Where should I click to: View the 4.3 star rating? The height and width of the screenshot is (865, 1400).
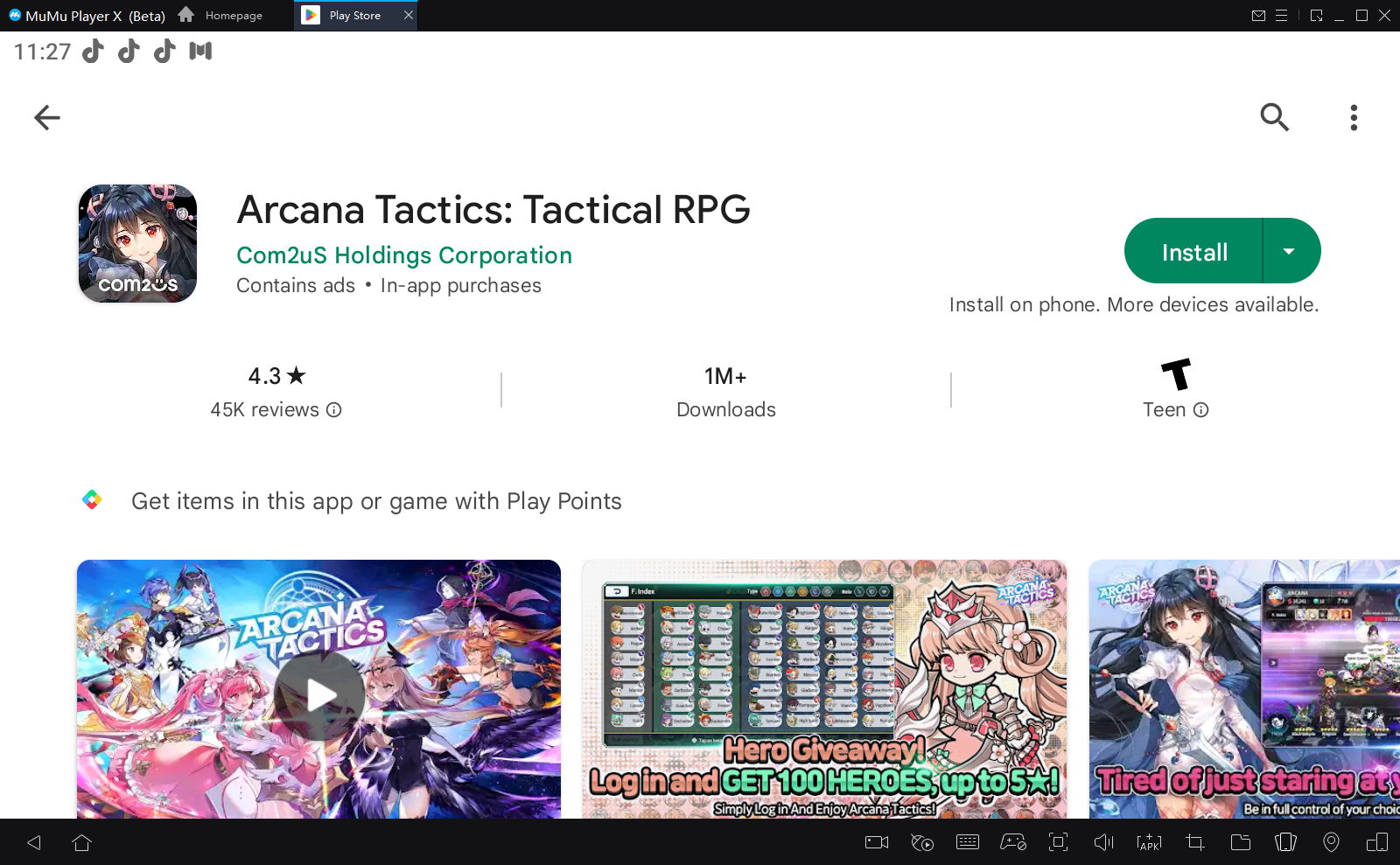[x=276, y=376]
